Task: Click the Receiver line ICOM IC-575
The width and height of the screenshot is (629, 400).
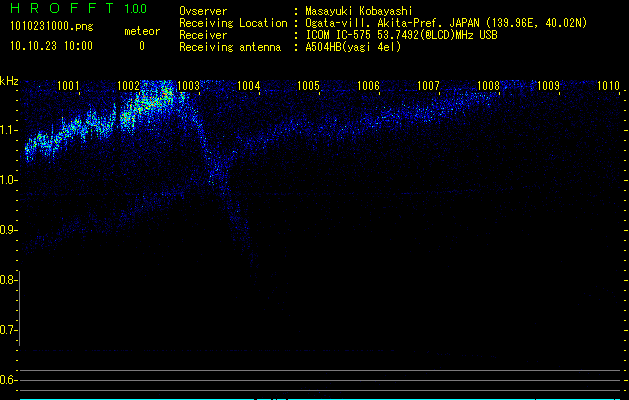Action: click(x=401, y=35)
